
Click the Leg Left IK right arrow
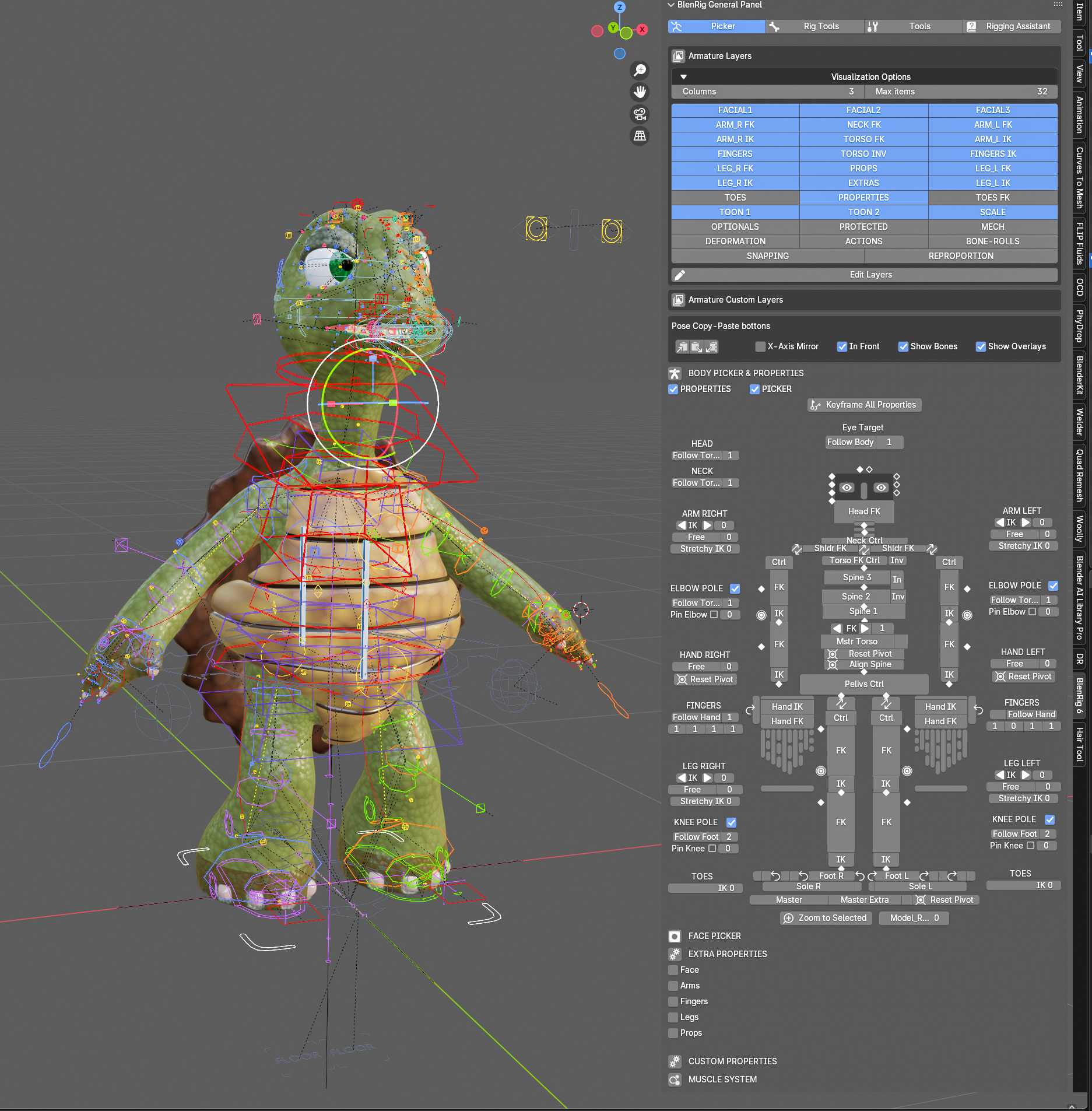click(1026, 775)
